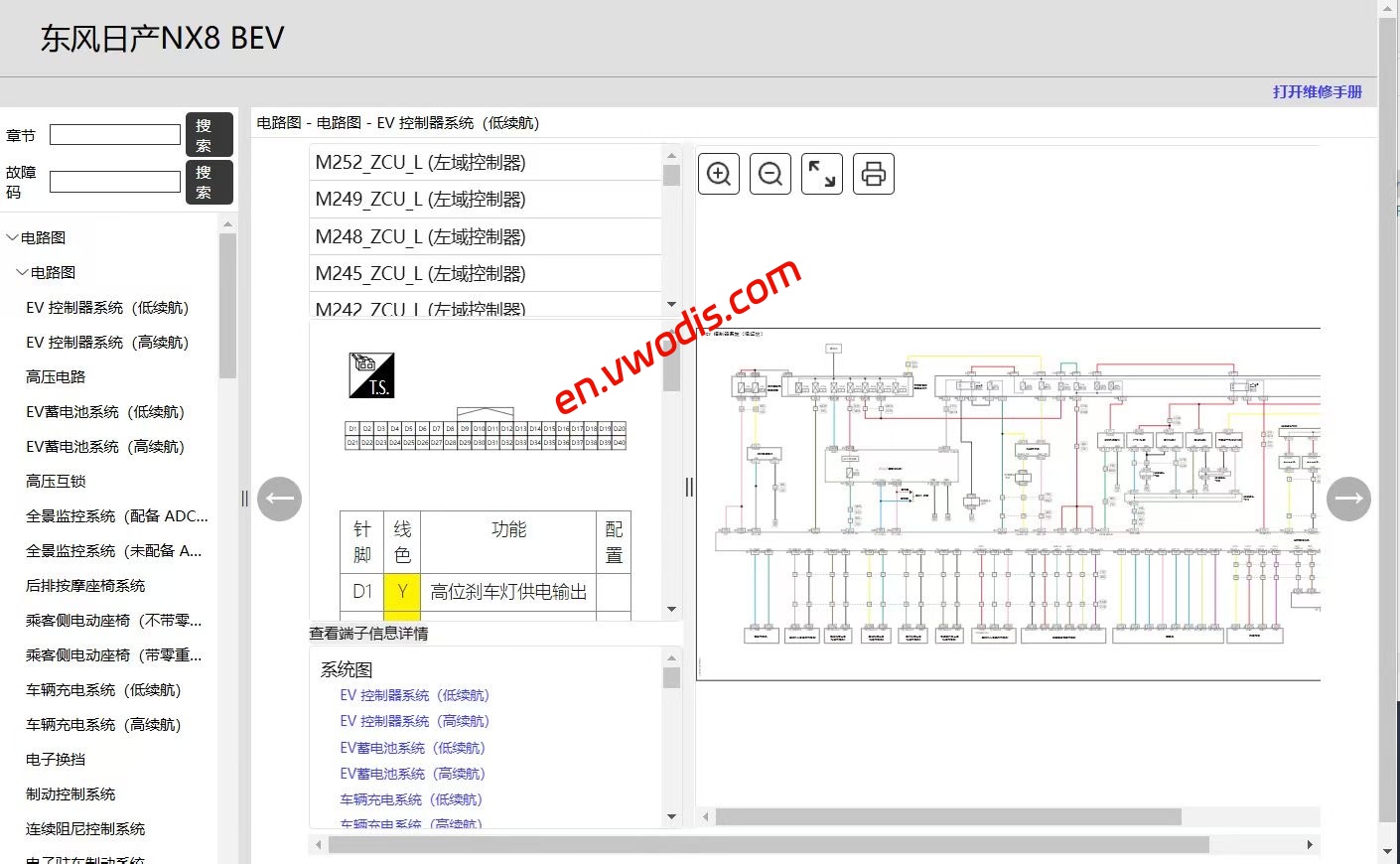Click the right next-page circle arrow
This screenshot has width=1400, height=864.
[1348, 499]
